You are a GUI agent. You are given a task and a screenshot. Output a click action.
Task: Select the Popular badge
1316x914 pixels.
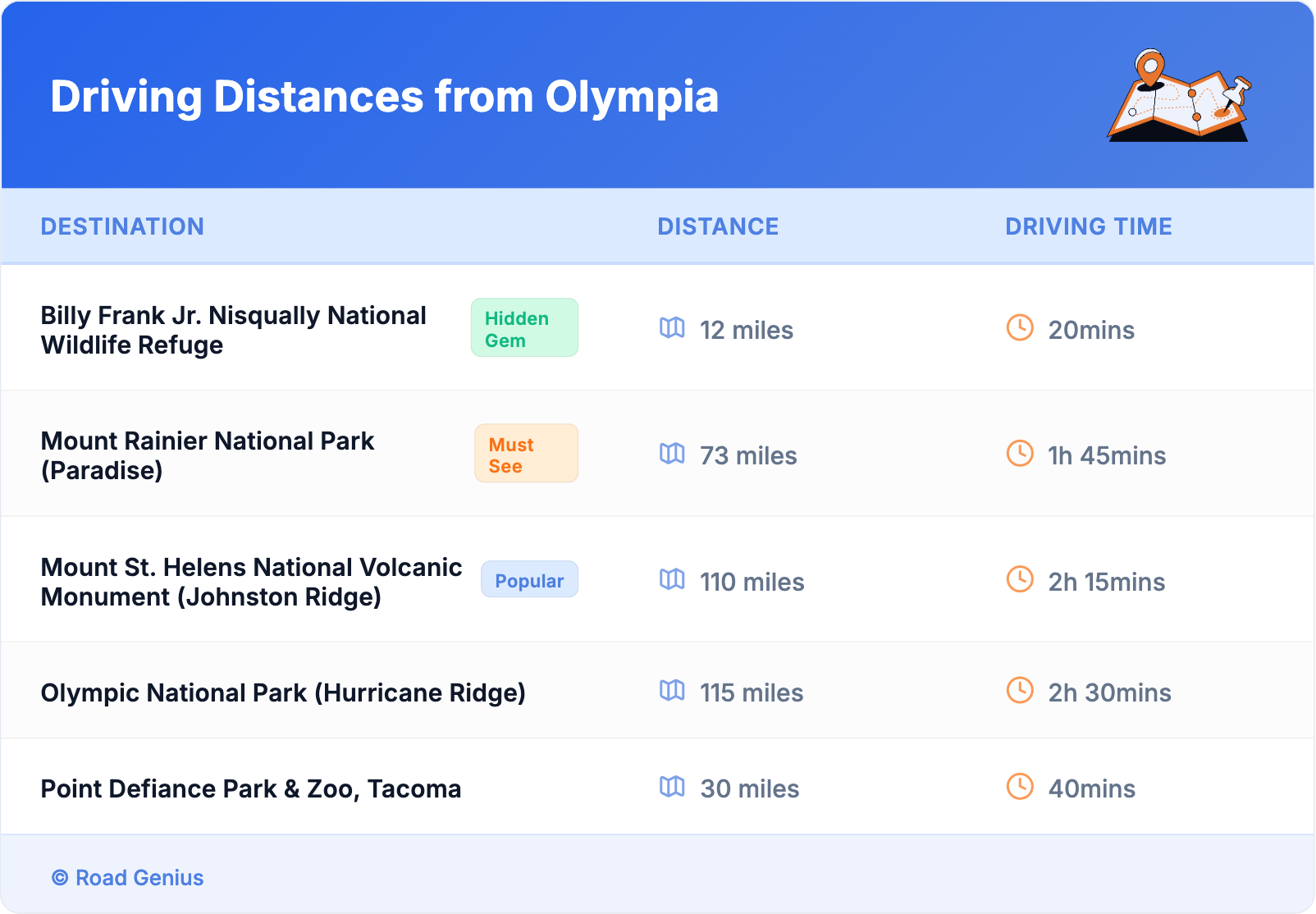pos(529,580)
